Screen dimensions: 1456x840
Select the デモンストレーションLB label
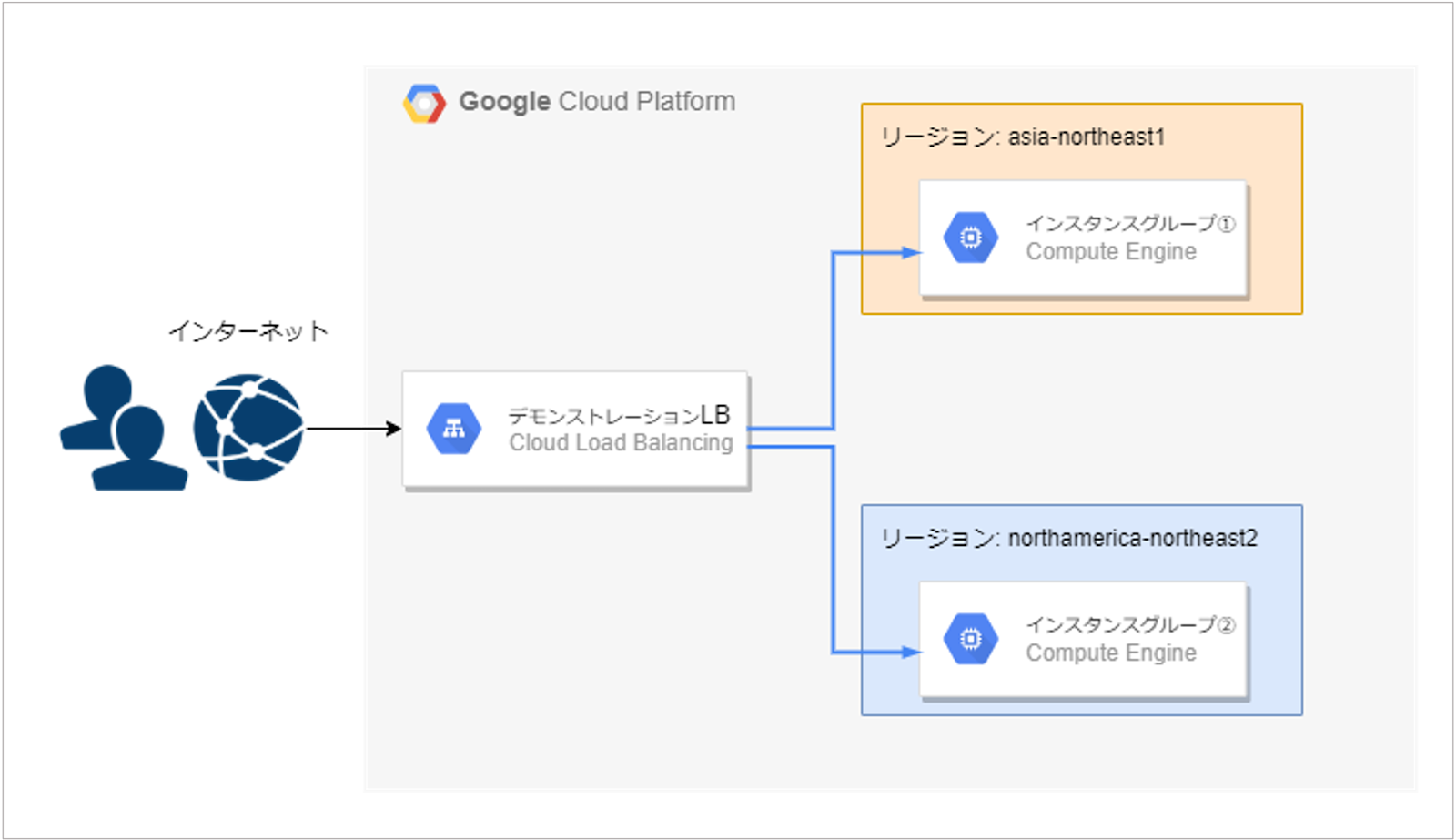pyautogui.click(x=619, y=415)
